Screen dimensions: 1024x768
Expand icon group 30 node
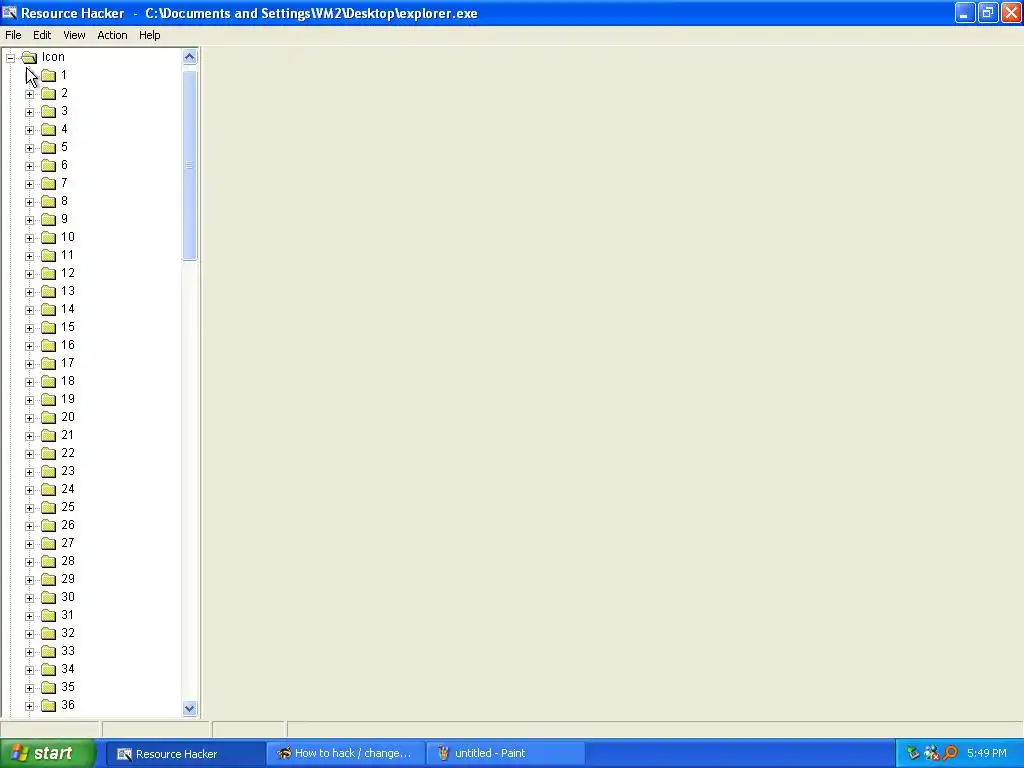(29, 598)
